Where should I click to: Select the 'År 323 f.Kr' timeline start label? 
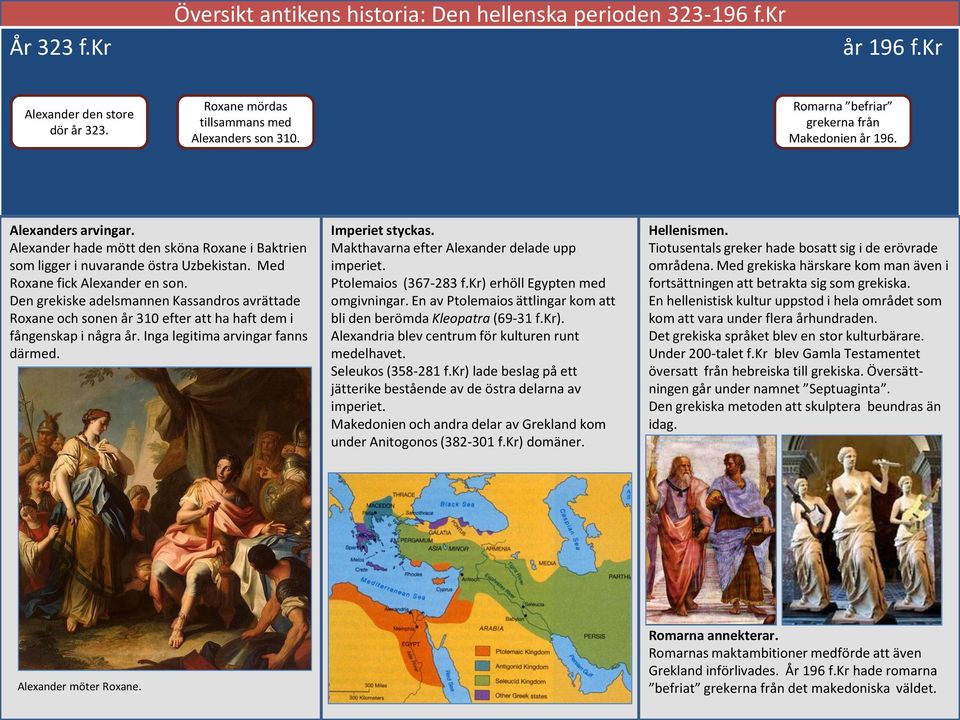pyautogui.click(x=60, y=47)
